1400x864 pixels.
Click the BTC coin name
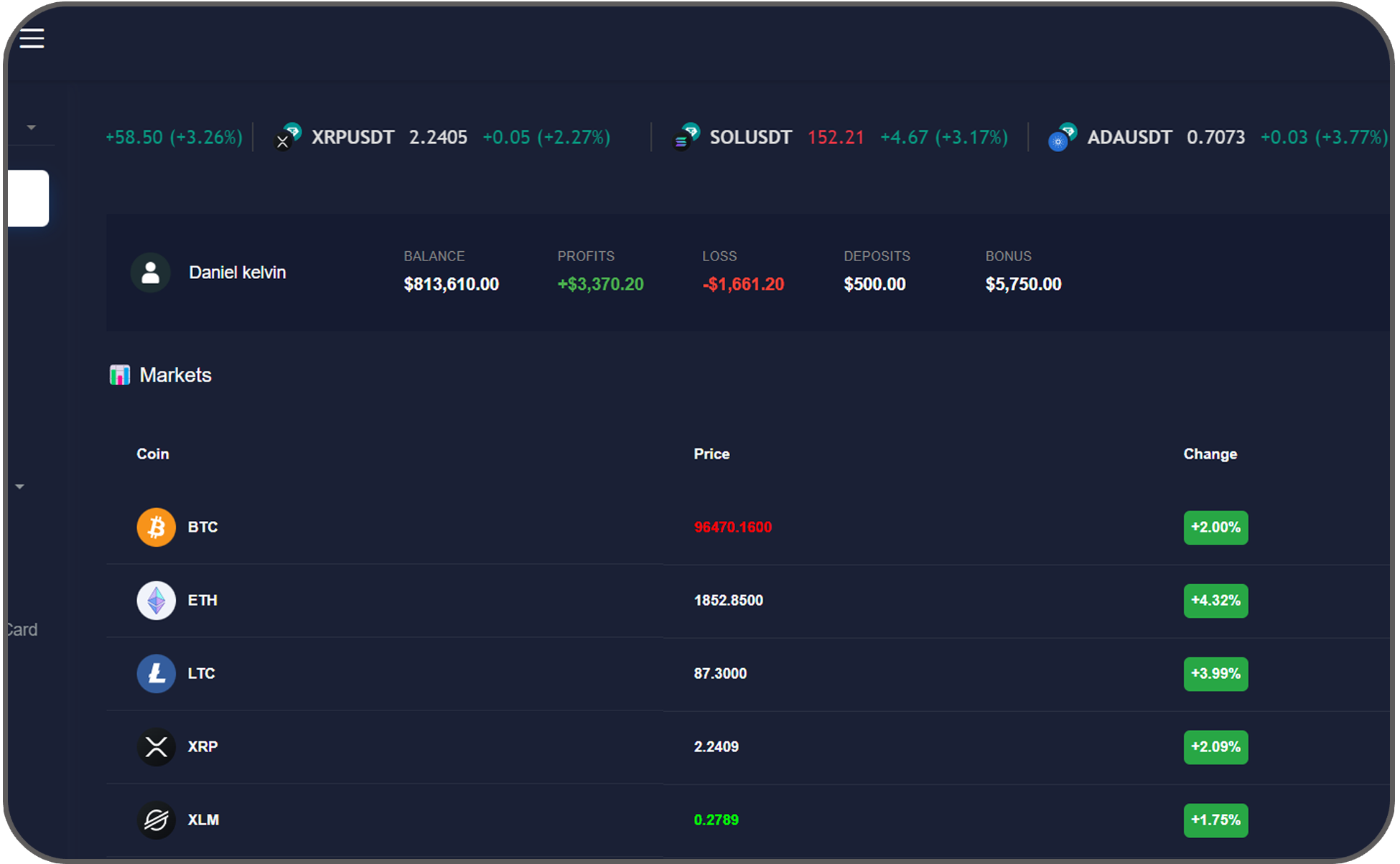pos(202,527)
